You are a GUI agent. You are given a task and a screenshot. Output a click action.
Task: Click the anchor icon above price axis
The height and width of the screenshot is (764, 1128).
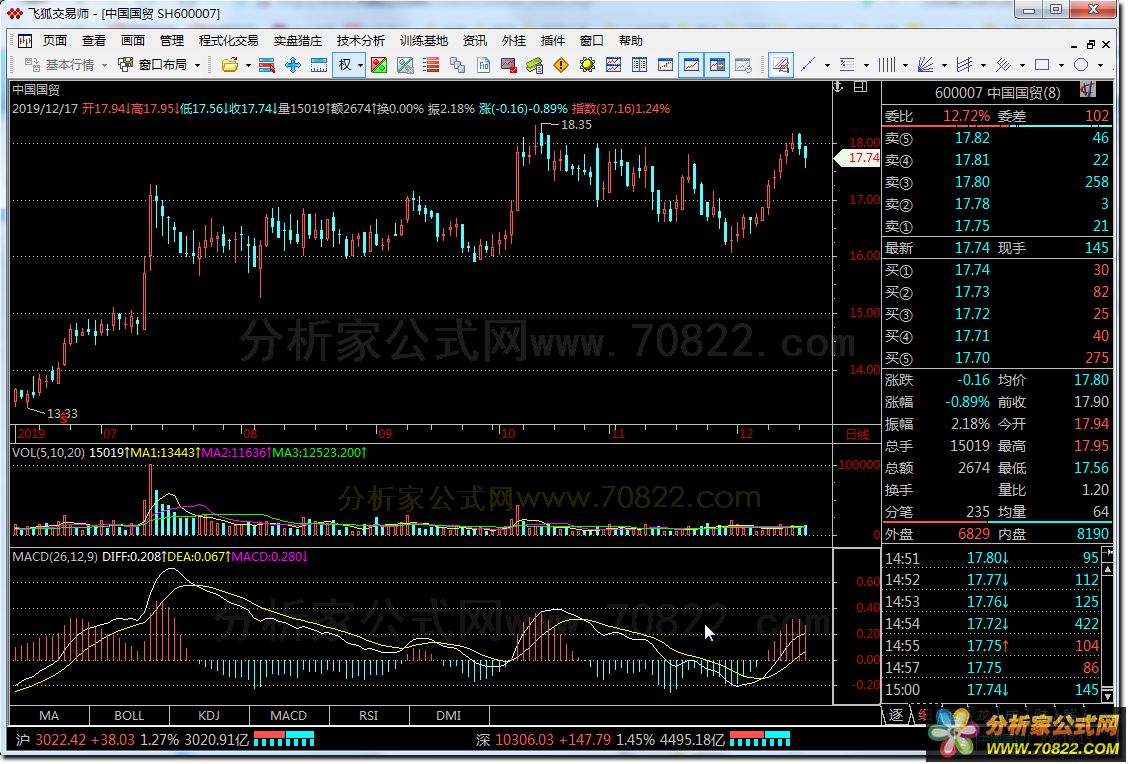pyautogui.click(x=838, y=88)
